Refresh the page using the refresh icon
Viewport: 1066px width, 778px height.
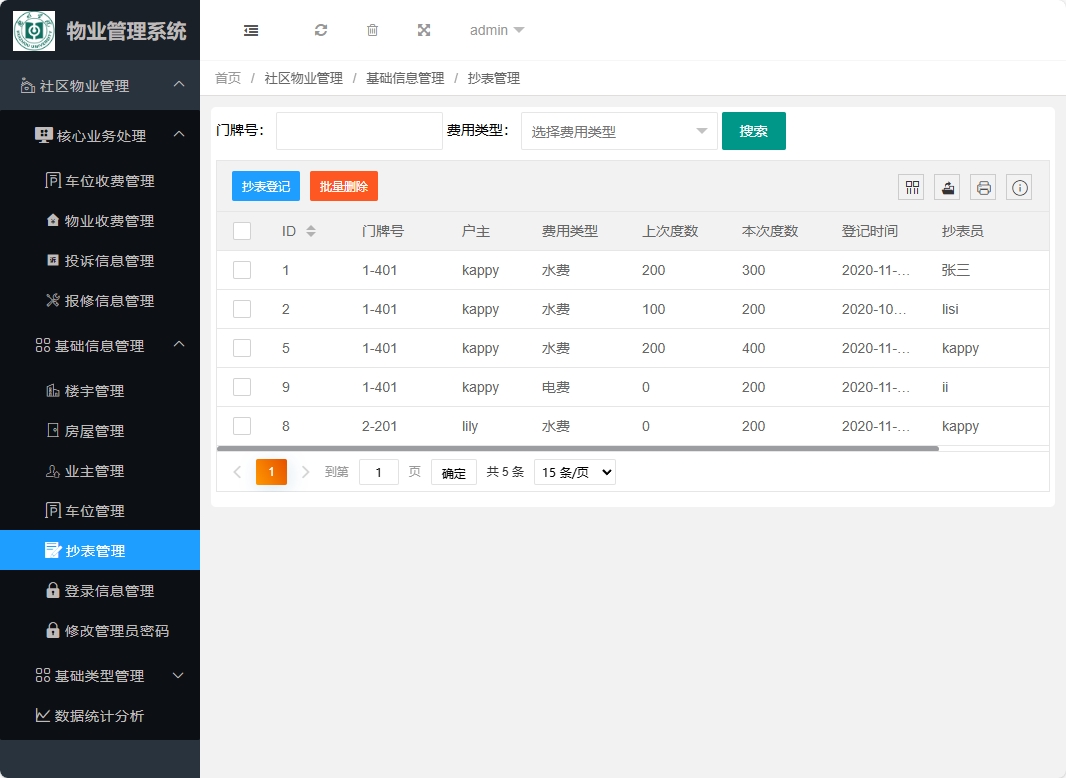[x=321, y=30]
